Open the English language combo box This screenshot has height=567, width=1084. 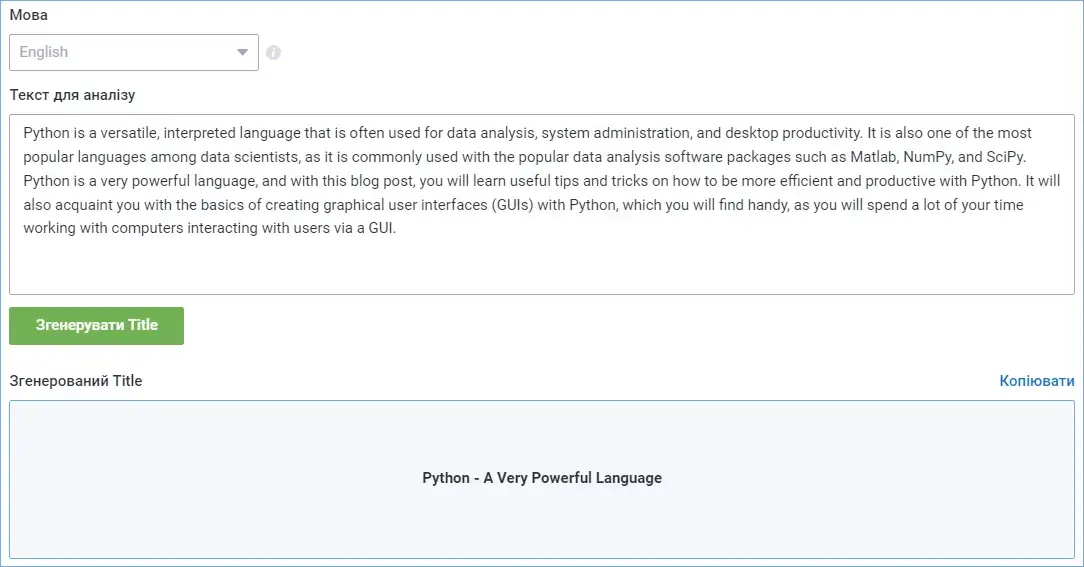pyautogui.click(x=134, y=53)
